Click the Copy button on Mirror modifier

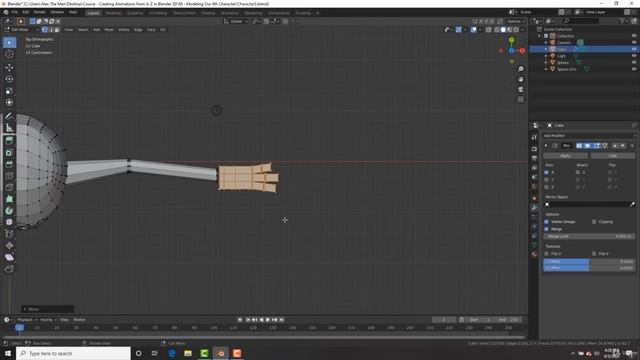pyautogui.click(x=613, y=156)
